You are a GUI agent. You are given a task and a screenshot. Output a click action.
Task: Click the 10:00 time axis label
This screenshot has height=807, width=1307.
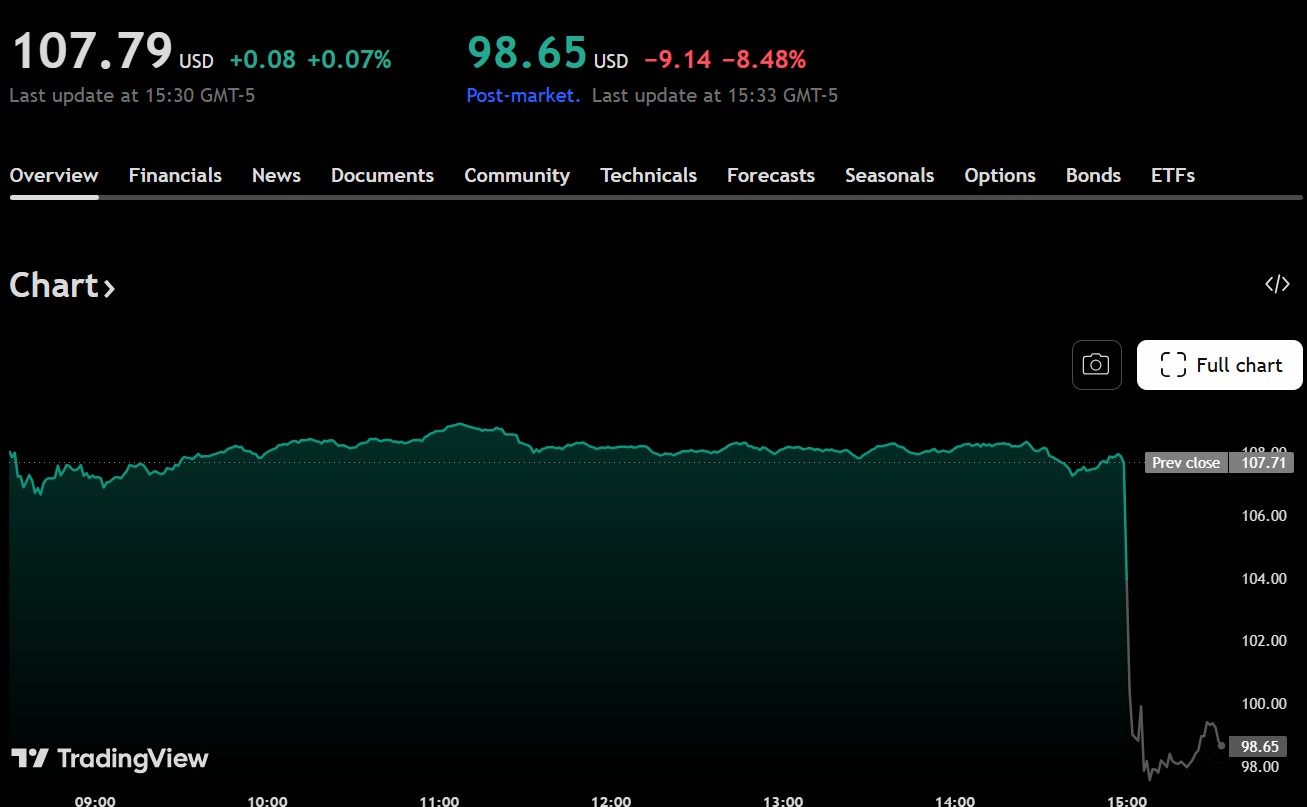(x=267, y=800)
